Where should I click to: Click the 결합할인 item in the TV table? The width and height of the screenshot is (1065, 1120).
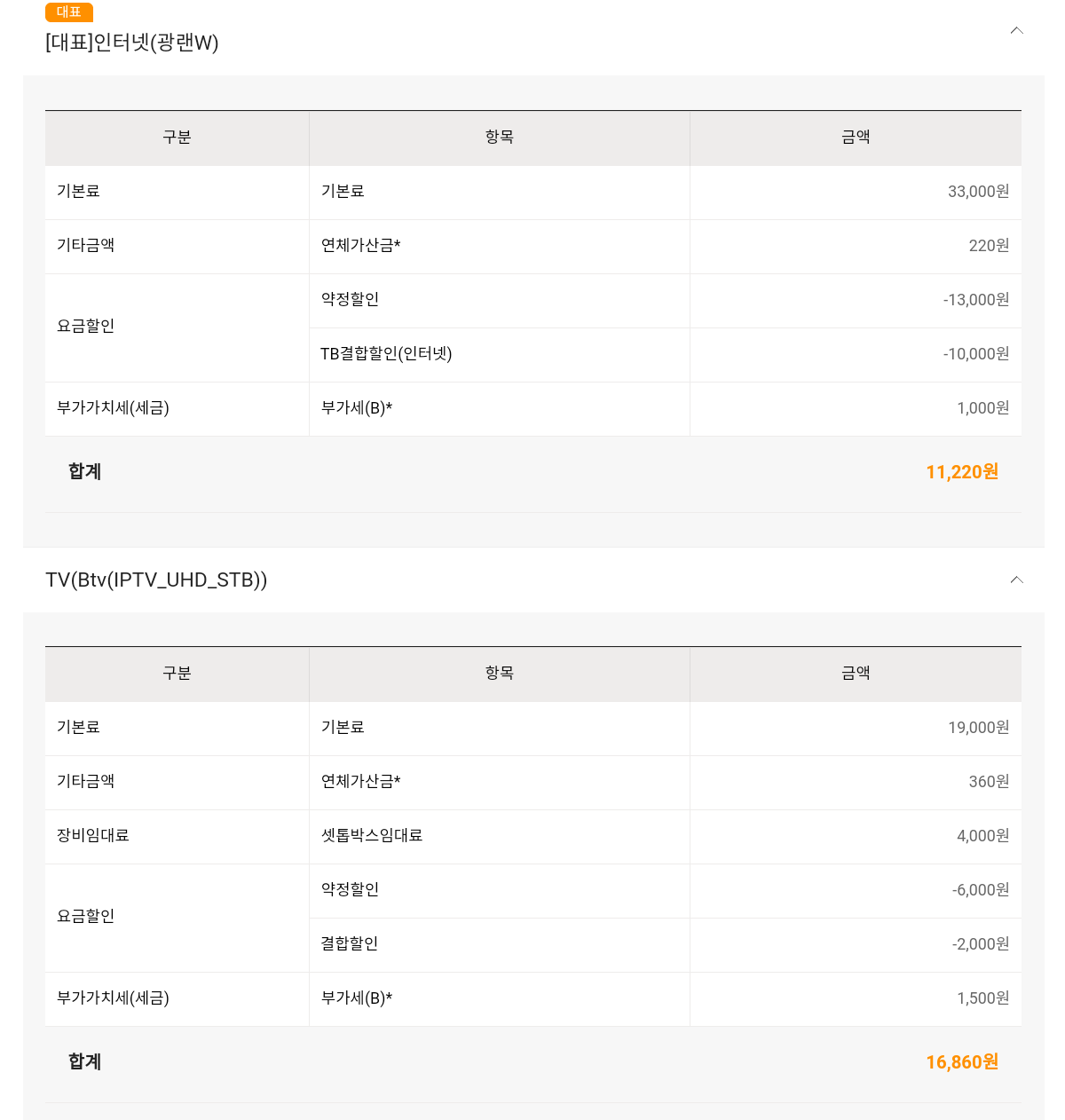coord(350,944)
